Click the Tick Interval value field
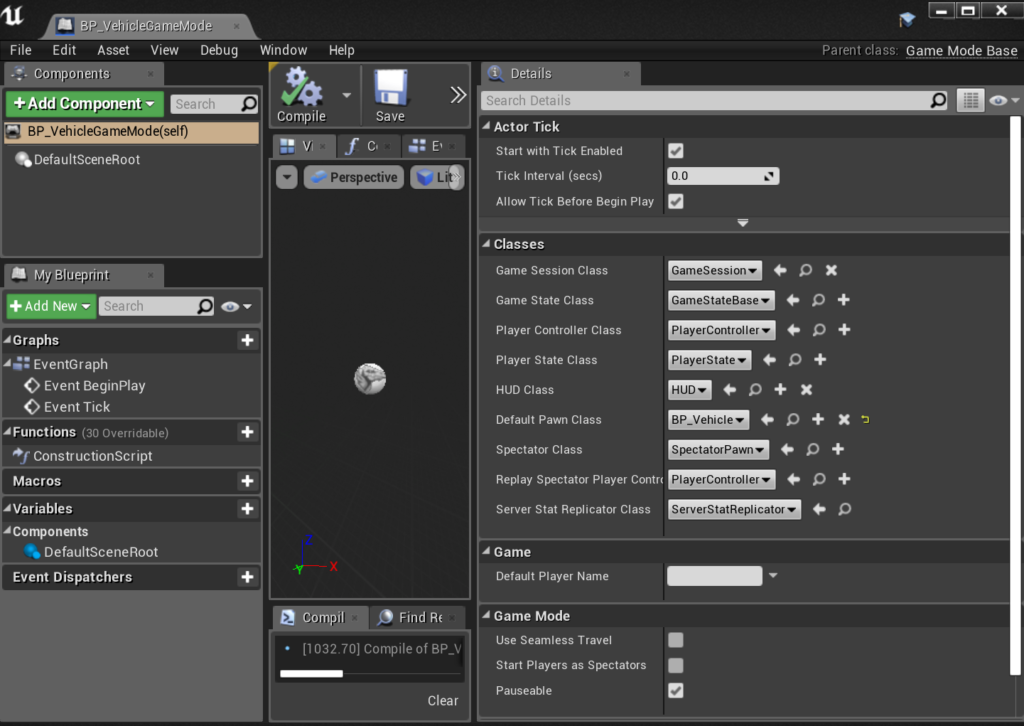1024x726 pixels. tap(717, 176)
